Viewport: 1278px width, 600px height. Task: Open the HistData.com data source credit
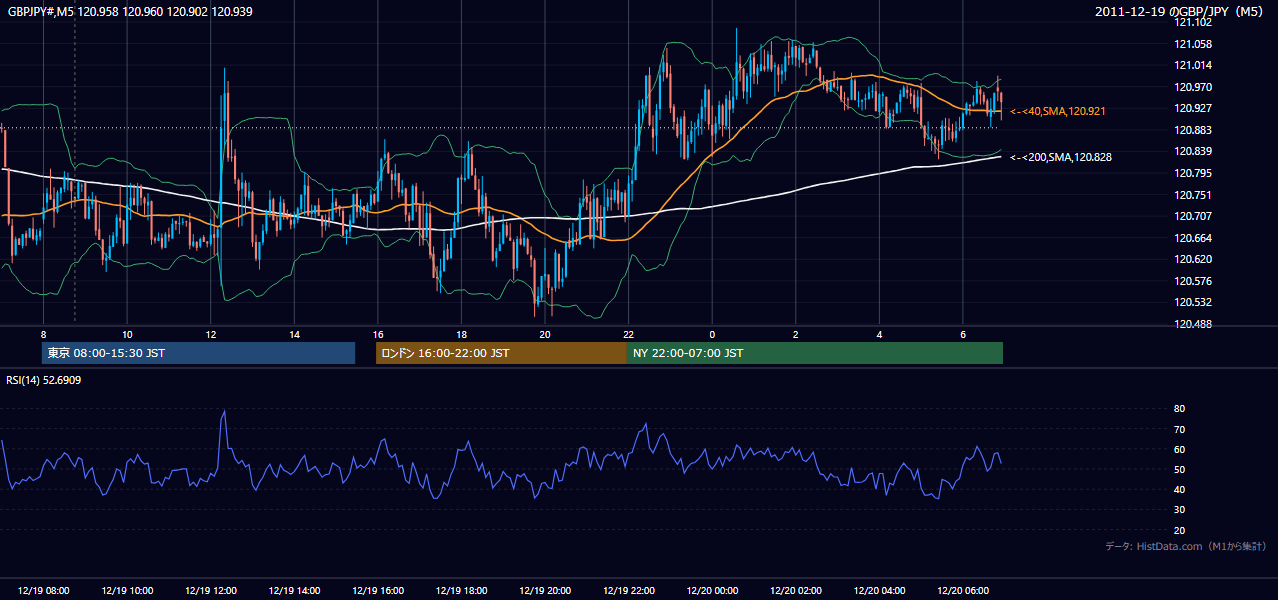(x=1186, y=546)
